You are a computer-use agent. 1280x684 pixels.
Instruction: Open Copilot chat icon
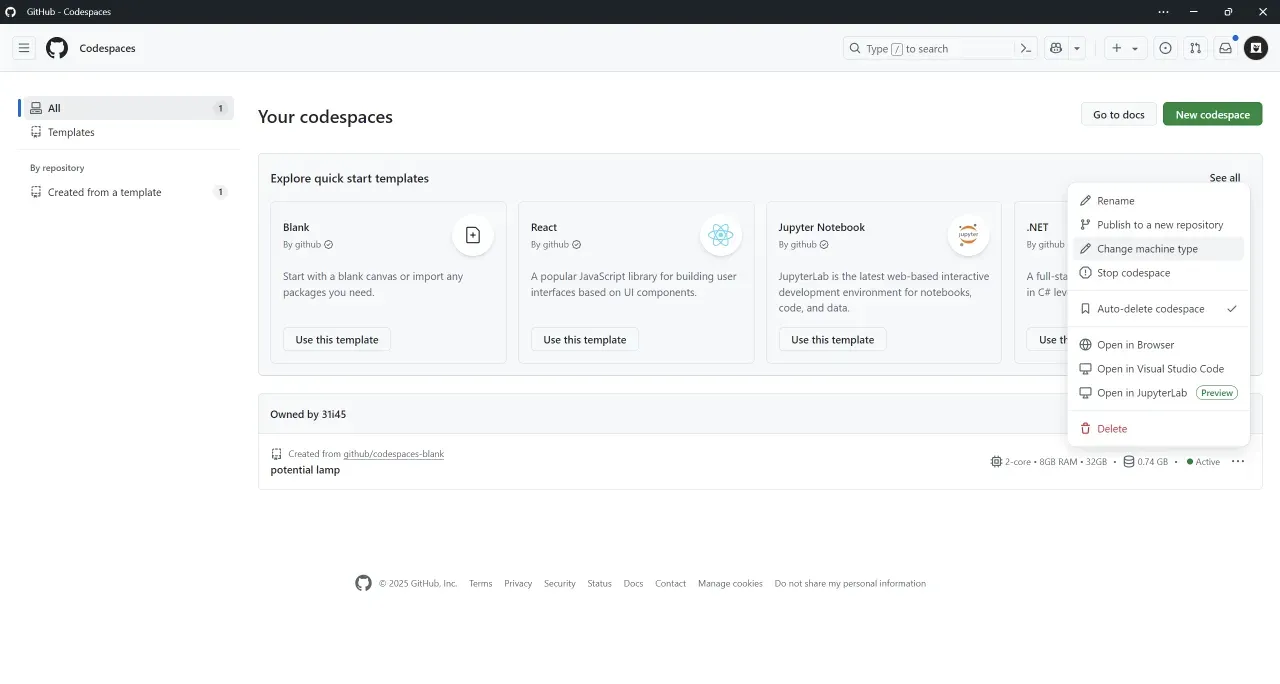pyautogui.click(x=1056, y=48)
